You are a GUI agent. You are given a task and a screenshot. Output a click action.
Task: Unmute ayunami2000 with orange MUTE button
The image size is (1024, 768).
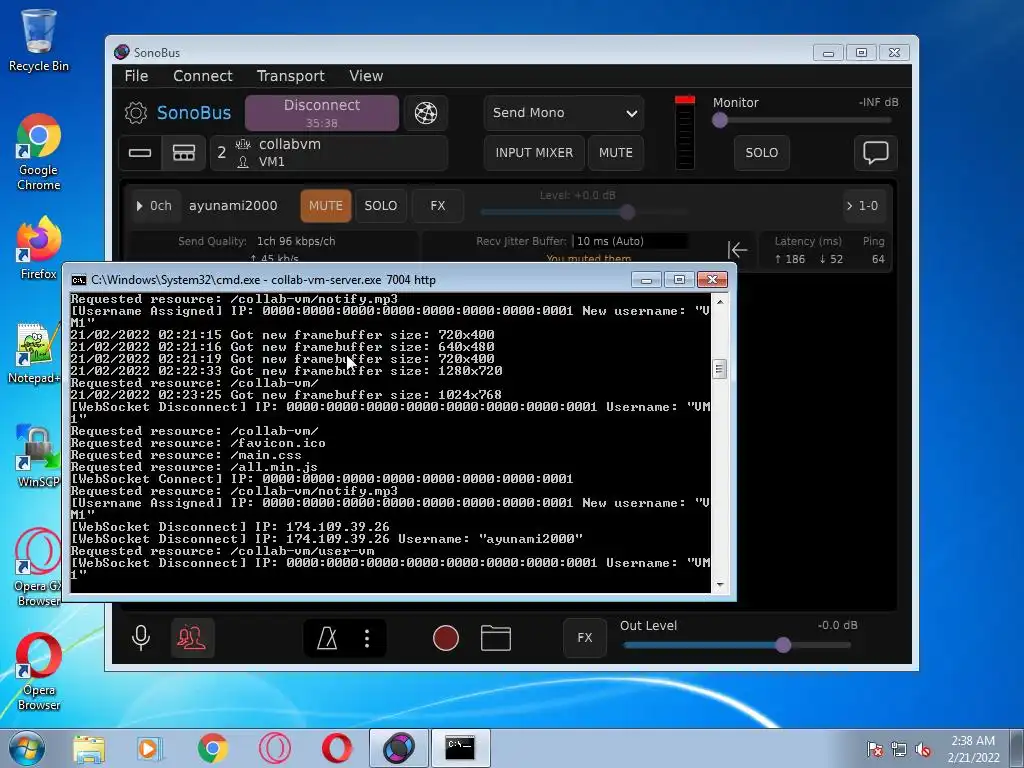click(x=326, y=206)
